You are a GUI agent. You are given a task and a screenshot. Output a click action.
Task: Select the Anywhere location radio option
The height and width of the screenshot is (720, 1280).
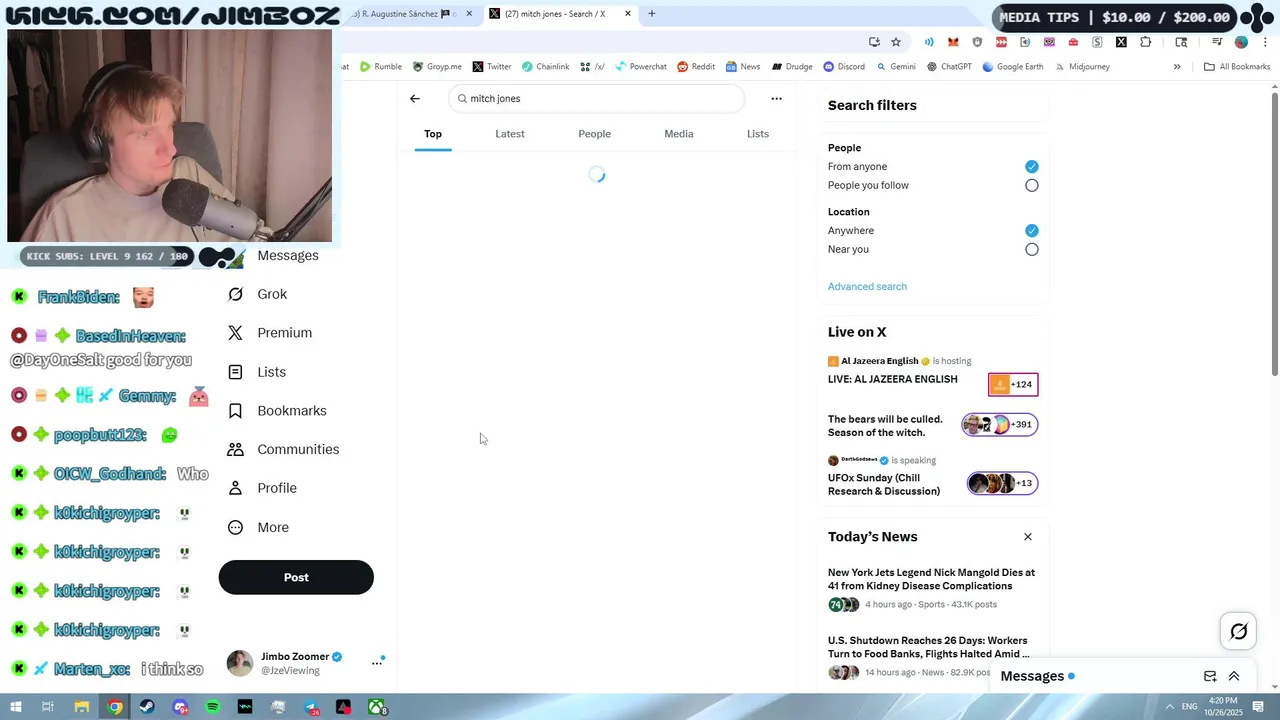[1031, 231]
